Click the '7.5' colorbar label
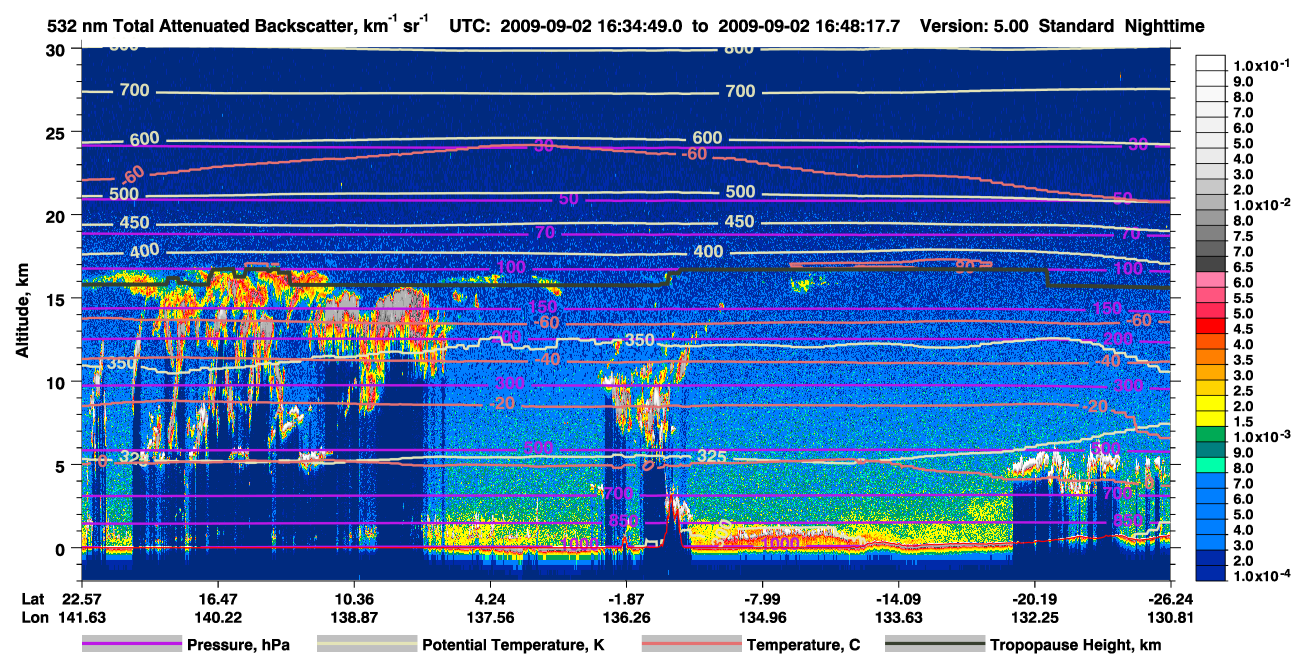Image resolution: width=1300 pixels, height=667 pixels. (x=1242, y=237)
